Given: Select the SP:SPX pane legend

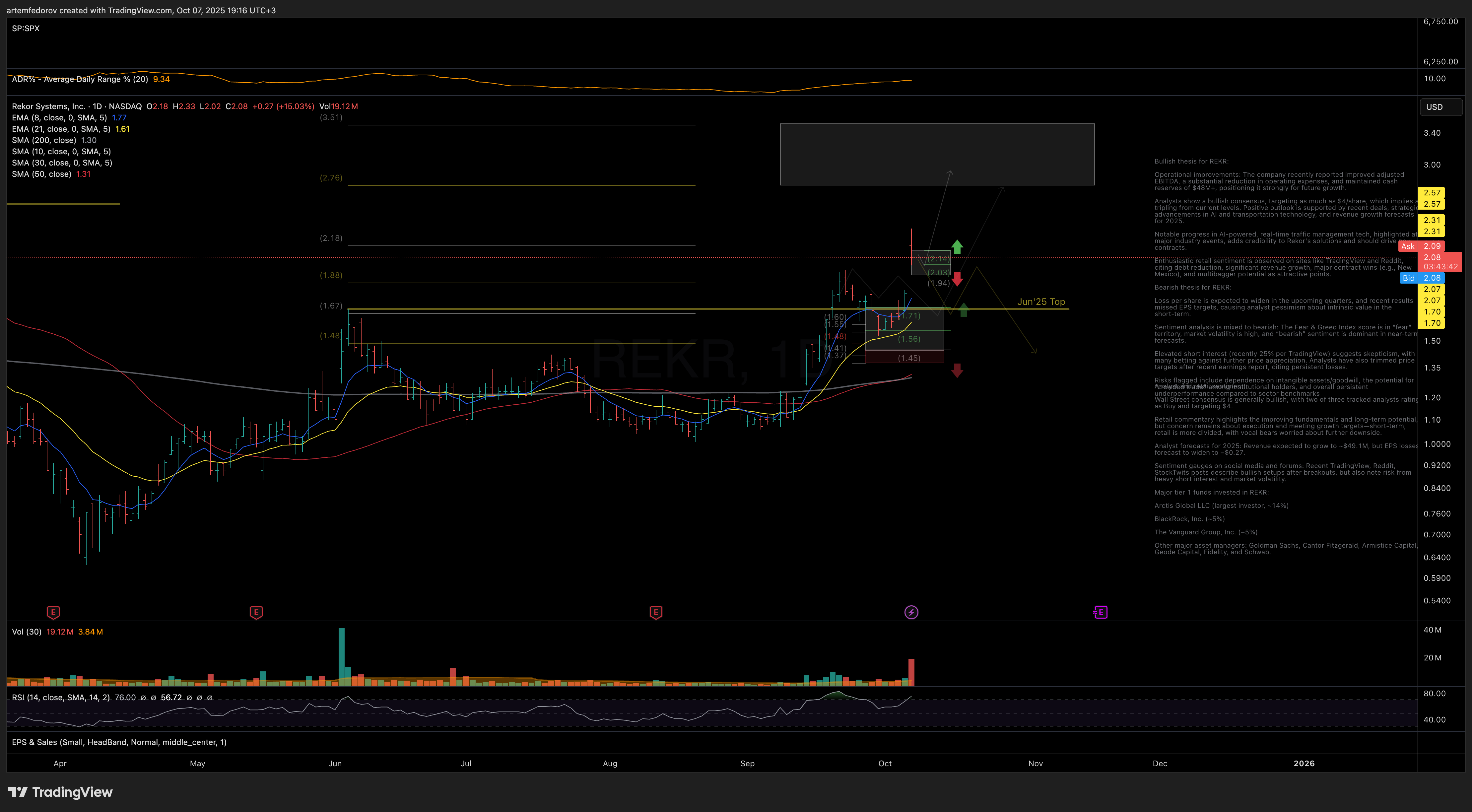Looking at the screenshot, I should pyautogui.click(x=26, y=29).
